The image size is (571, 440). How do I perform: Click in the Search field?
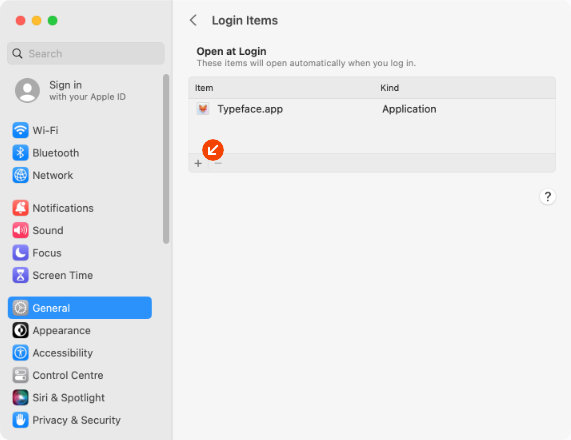coord(86,54)
